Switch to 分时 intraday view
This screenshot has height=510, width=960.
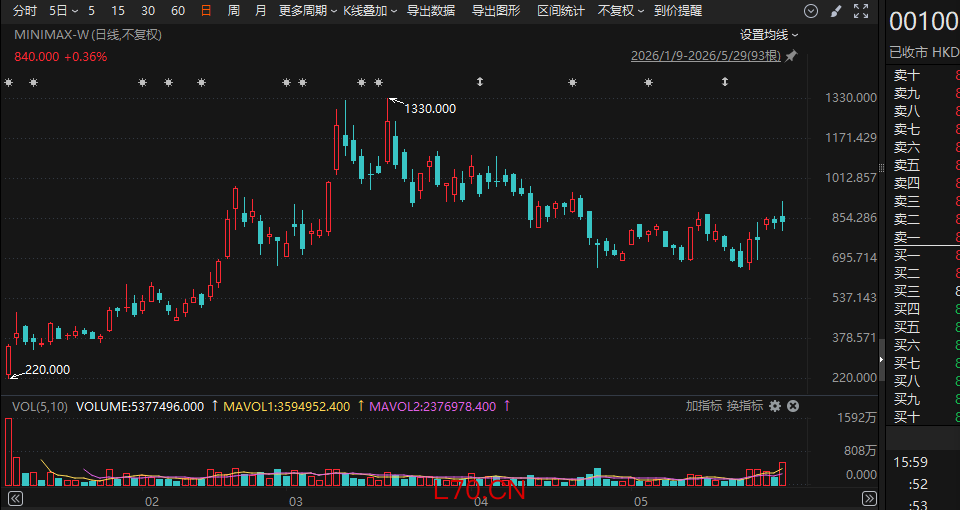[x=25, y=11]
